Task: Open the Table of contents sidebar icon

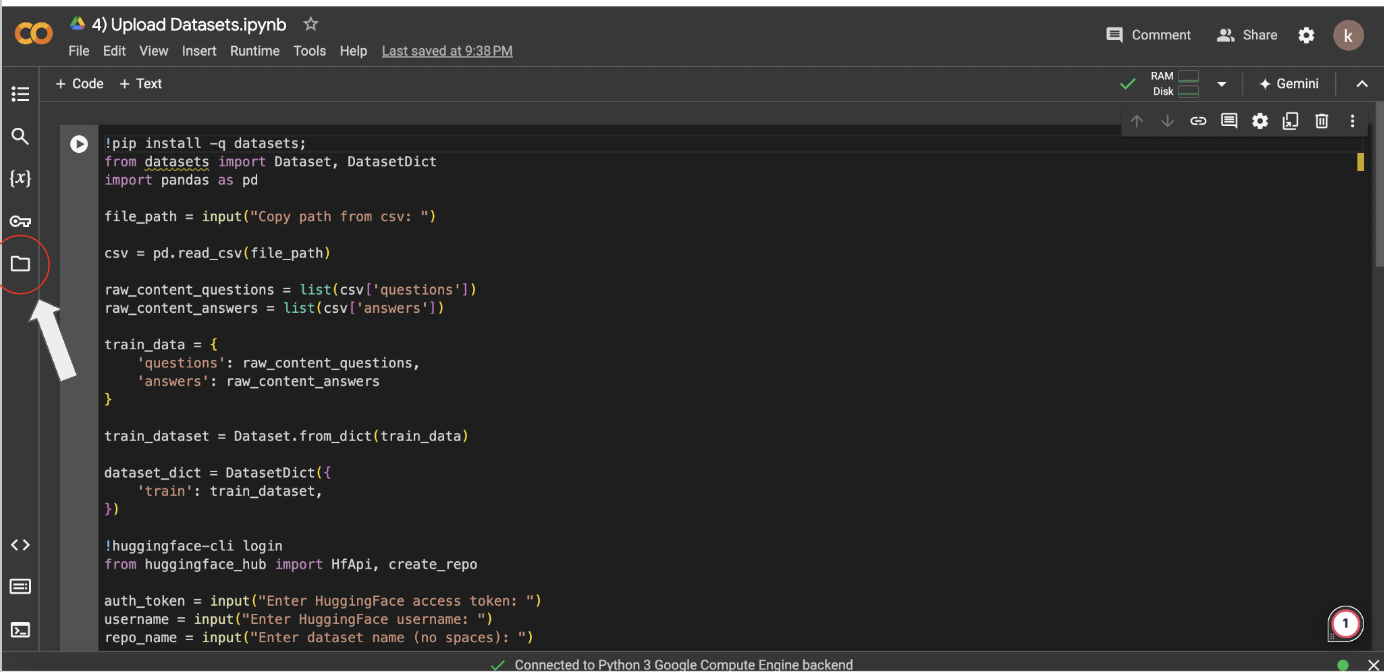Action: pyautogui.click(x=20, y=94)
